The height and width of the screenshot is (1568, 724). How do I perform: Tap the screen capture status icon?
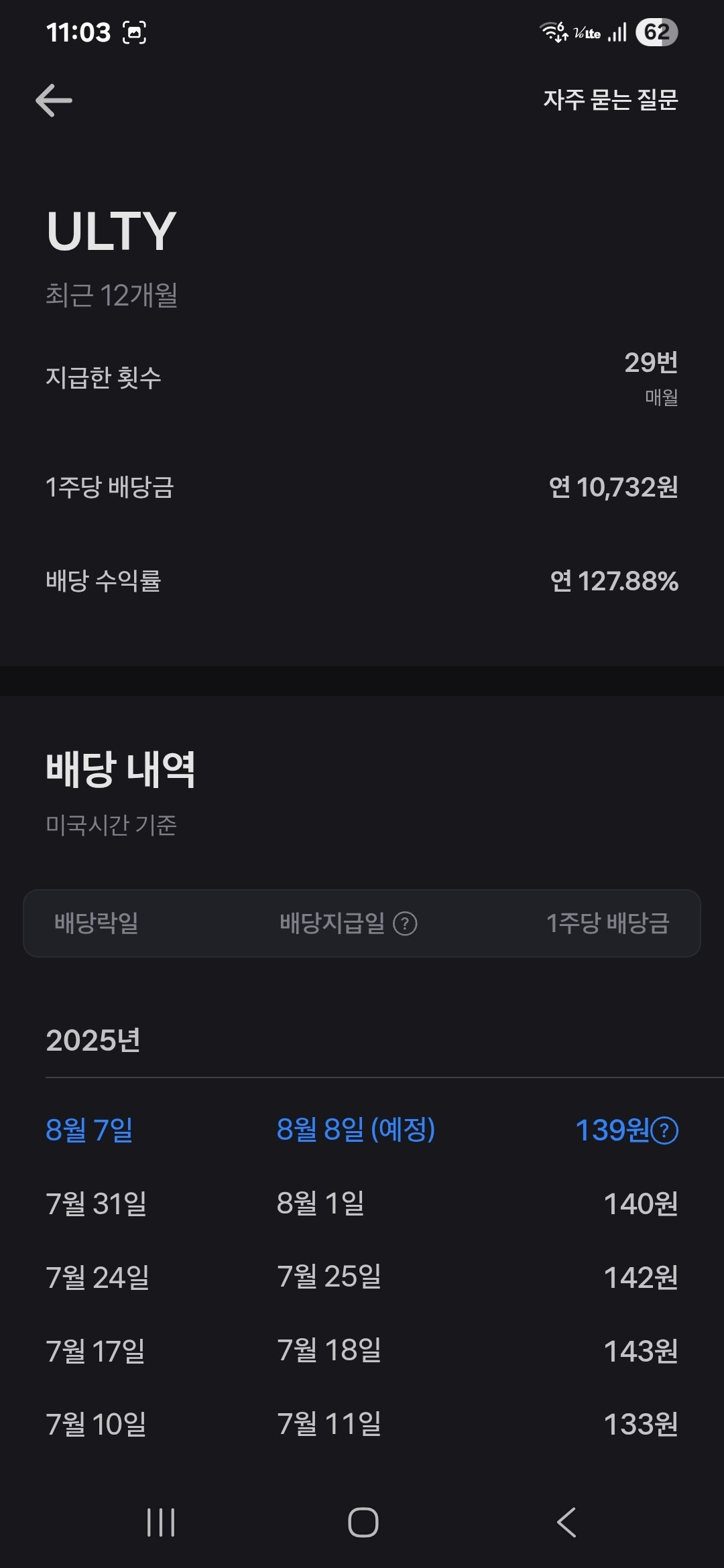[x=135, y=32]
